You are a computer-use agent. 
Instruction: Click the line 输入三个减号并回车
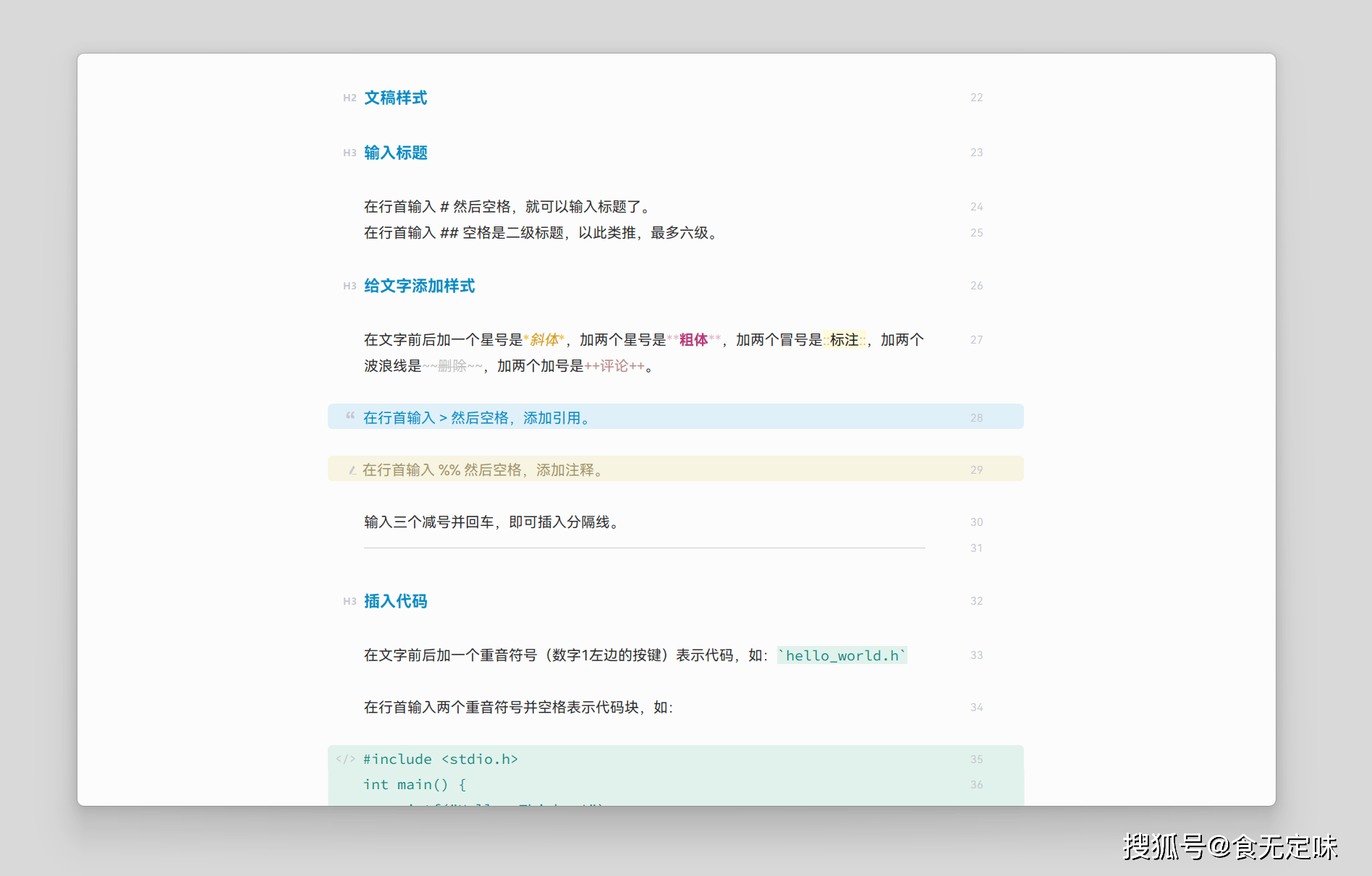coord(493,522)
